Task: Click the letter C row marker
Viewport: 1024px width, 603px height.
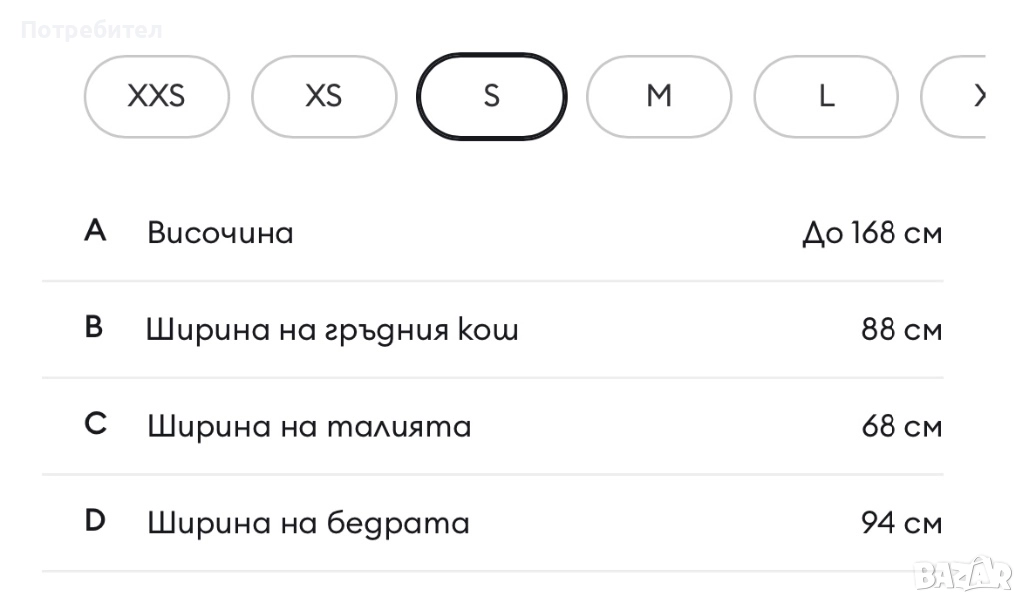Action: tap(95, 425)
